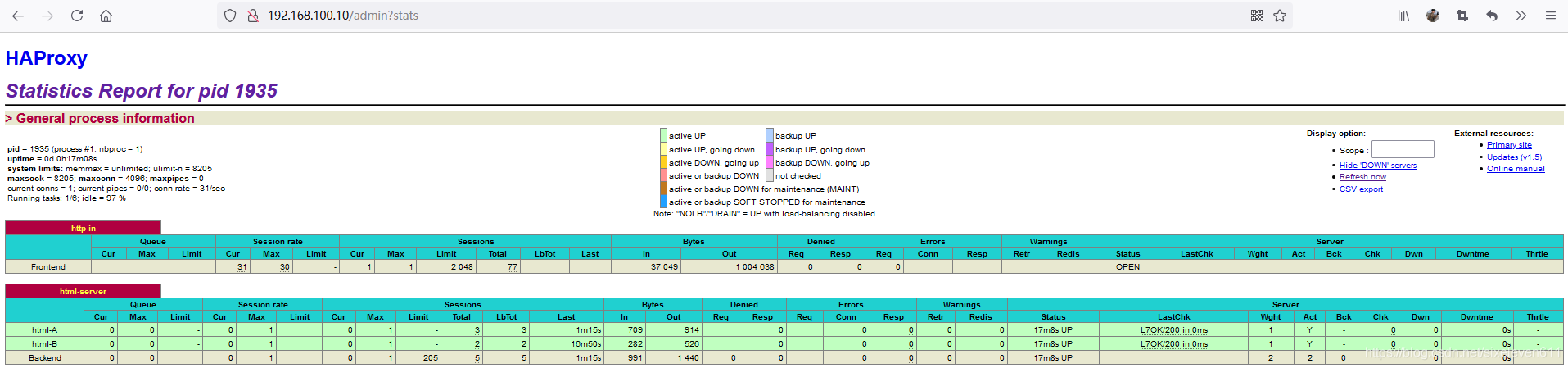The width and height of the screenshot is (1568, 368).
Task: Open the QR code icon in address bar
Action: pyautogui.click(x=1257, y=16)
